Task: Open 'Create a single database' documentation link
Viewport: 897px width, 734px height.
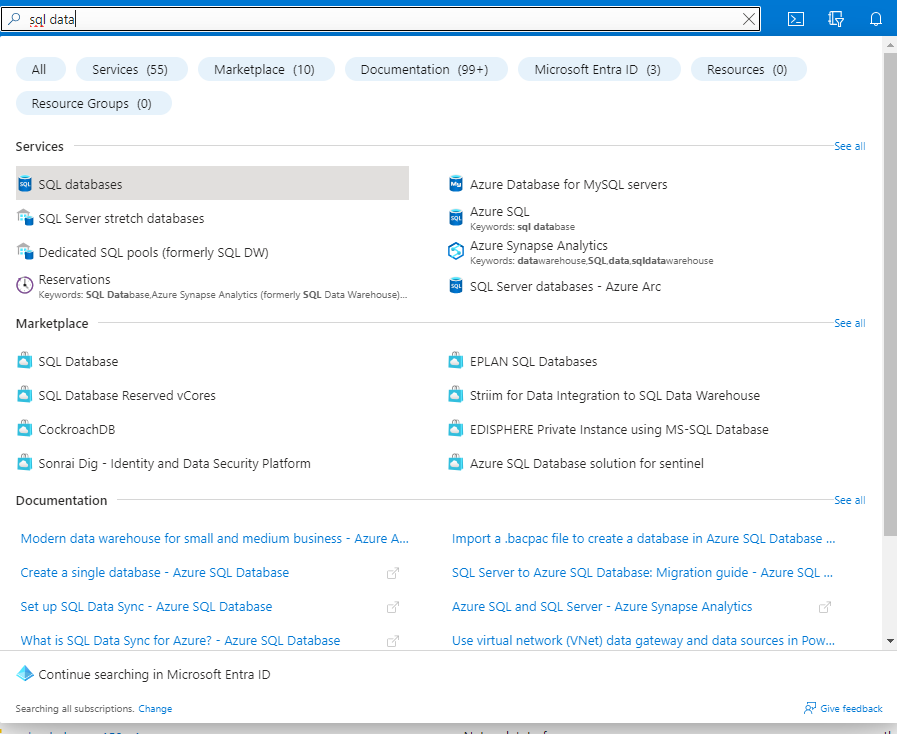Action: (x=154, y=573)
